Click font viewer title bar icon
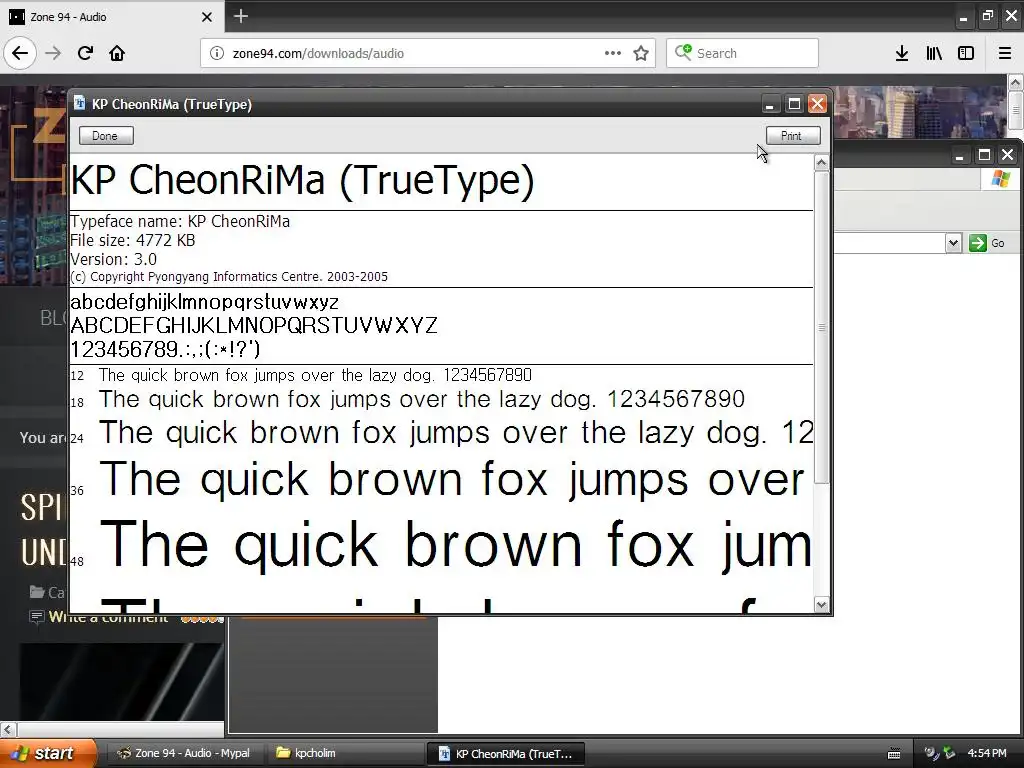 pos(80,103)
